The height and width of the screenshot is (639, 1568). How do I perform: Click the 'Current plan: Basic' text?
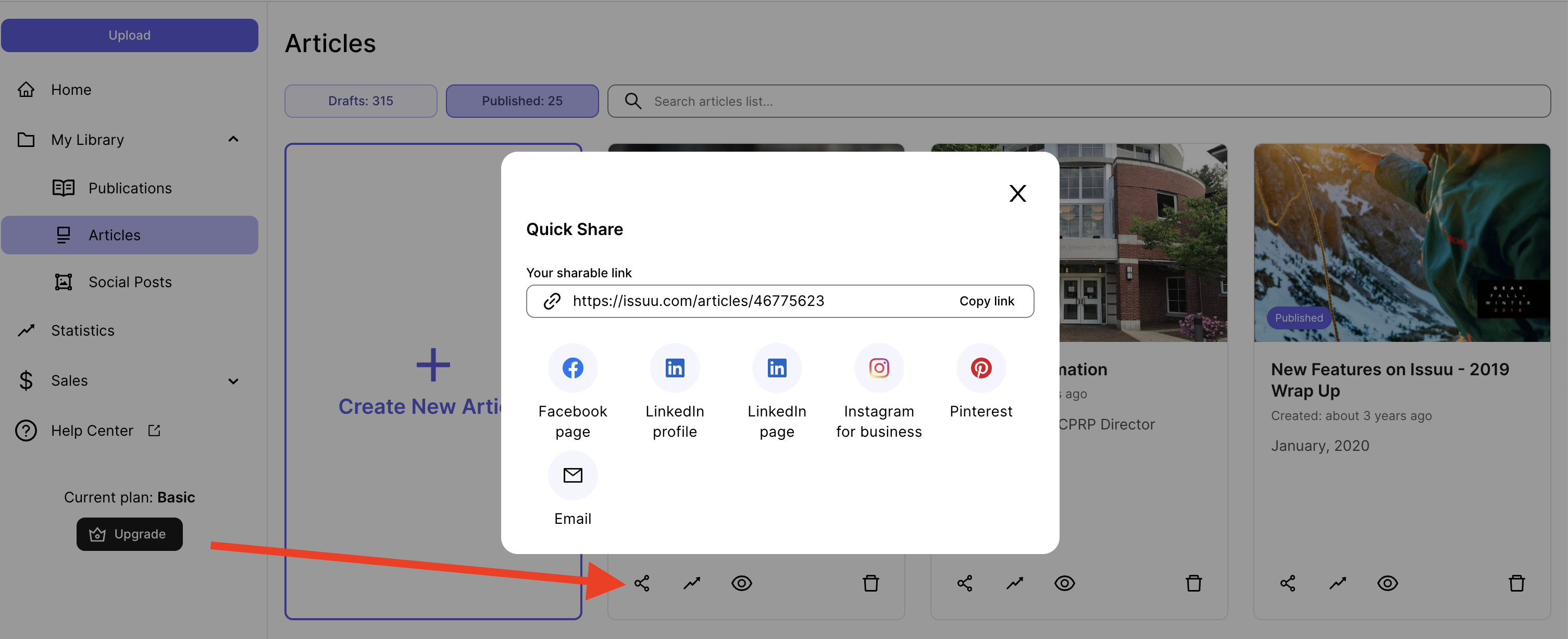click(x=129, y=497)
